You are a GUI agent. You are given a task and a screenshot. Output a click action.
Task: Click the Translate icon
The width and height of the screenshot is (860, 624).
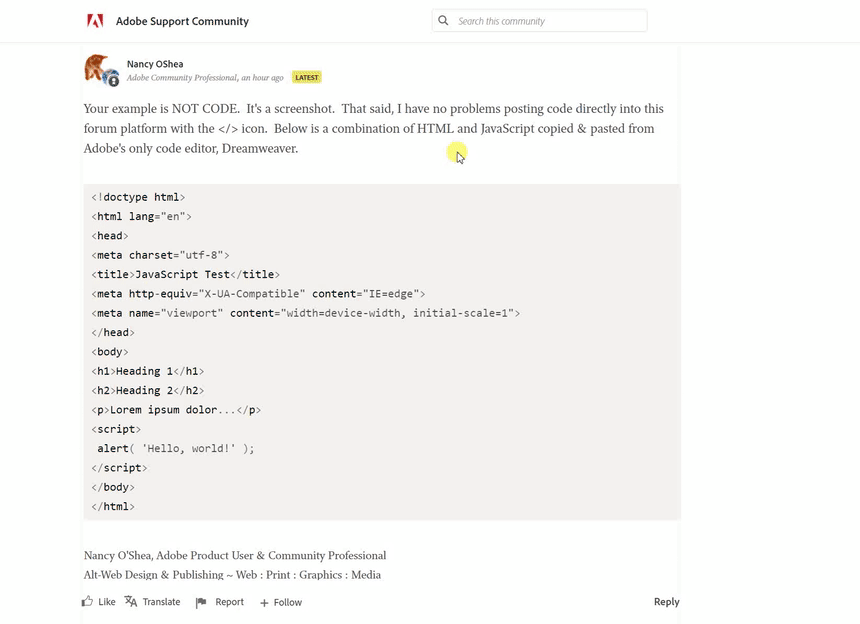click(131, 601)
